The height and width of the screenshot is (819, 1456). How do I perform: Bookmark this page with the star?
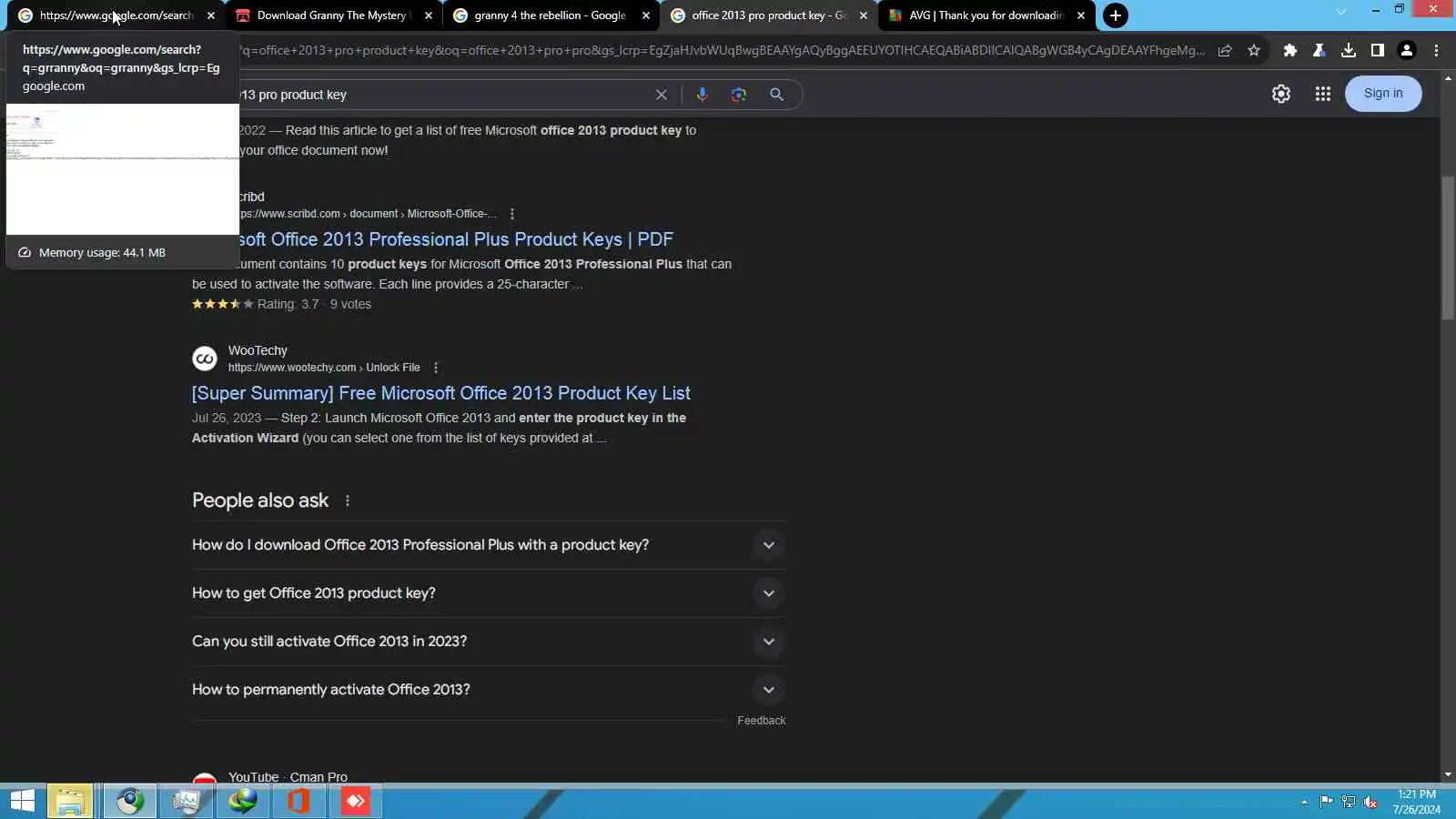(x=1254, y=51)
